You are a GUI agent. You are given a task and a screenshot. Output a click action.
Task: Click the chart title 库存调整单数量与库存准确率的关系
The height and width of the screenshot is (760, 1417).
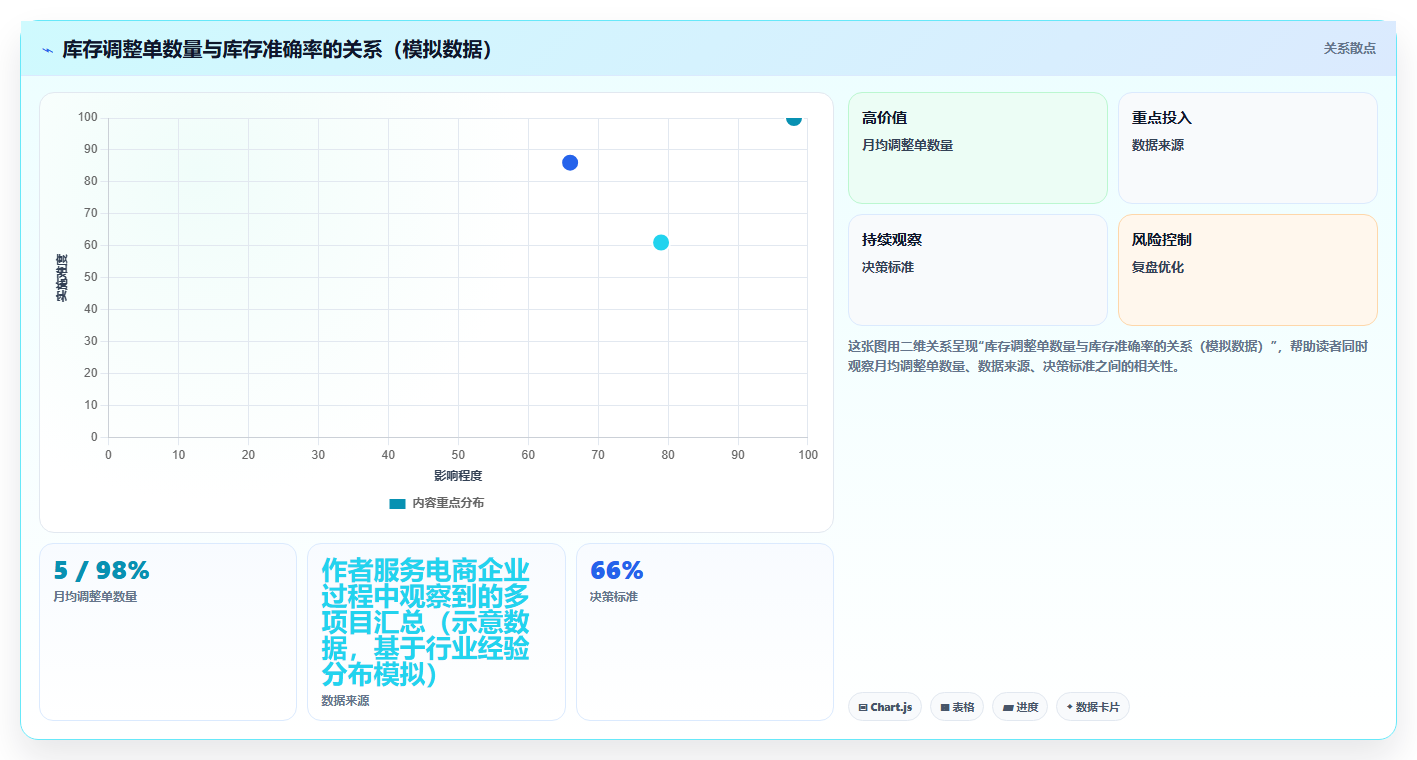(x=278, y=49)
